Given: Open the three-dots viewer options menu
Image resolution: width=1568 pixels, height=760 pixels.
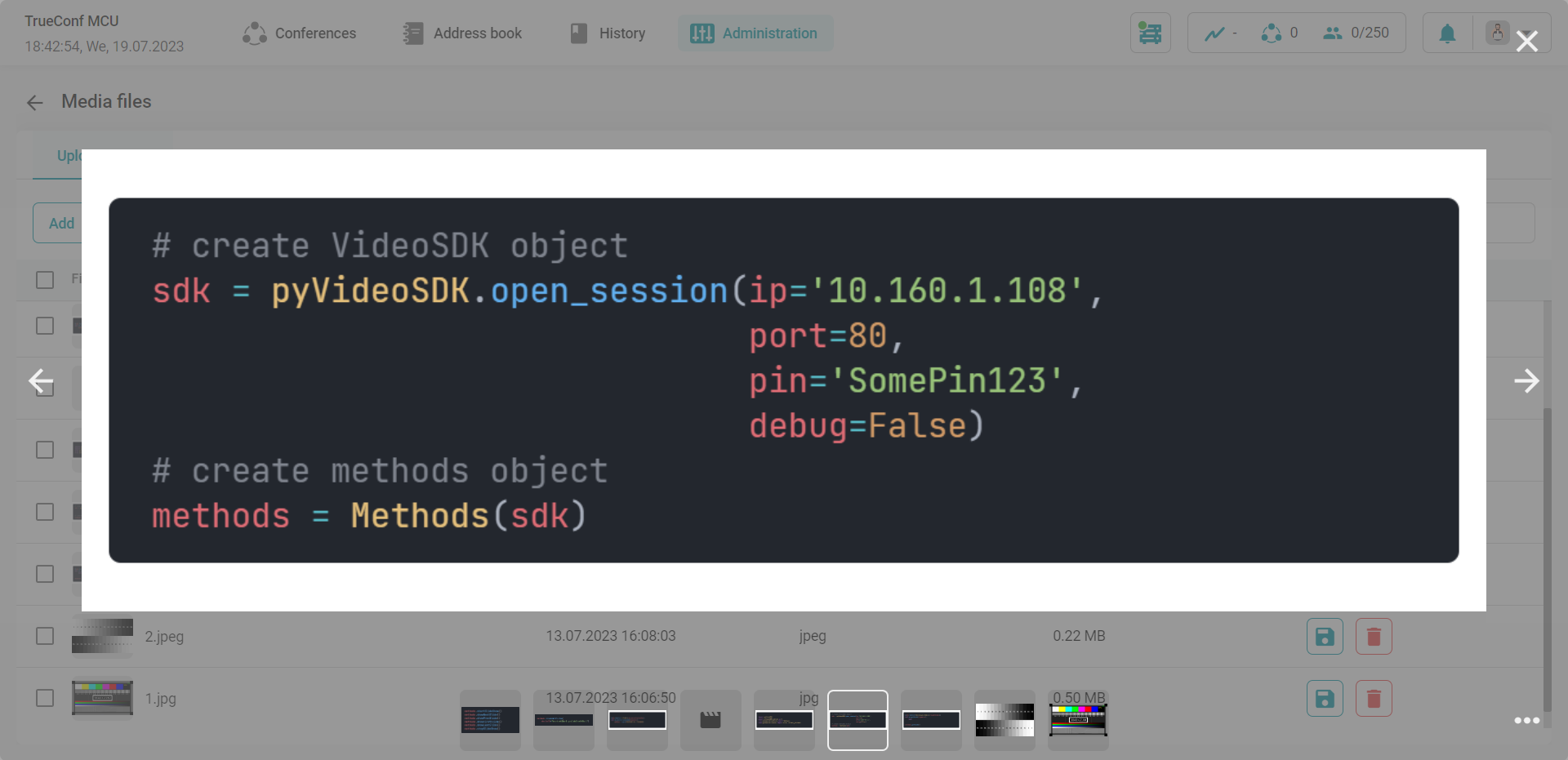Looking at the screenshot, I should [x=1526, y=720].
